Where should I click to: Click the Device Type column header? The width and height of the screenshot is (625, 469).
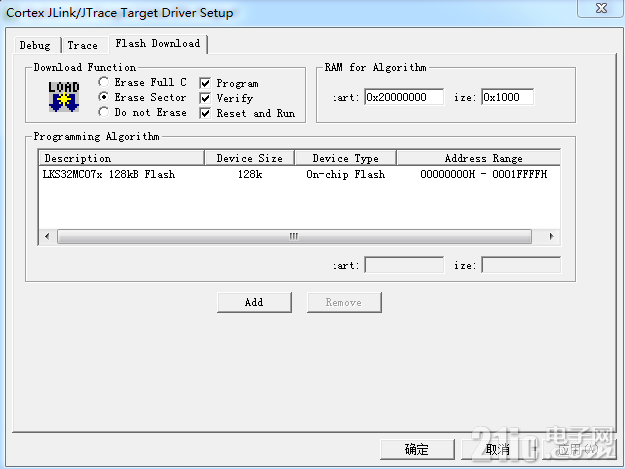point(346,158)
